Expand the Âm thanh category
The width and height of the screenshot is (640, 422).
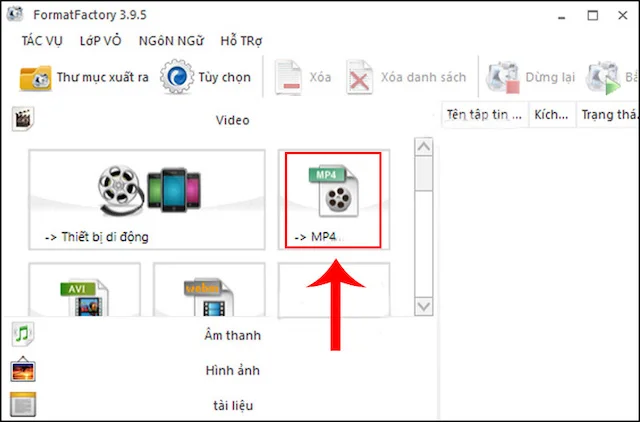coord(223,335)
